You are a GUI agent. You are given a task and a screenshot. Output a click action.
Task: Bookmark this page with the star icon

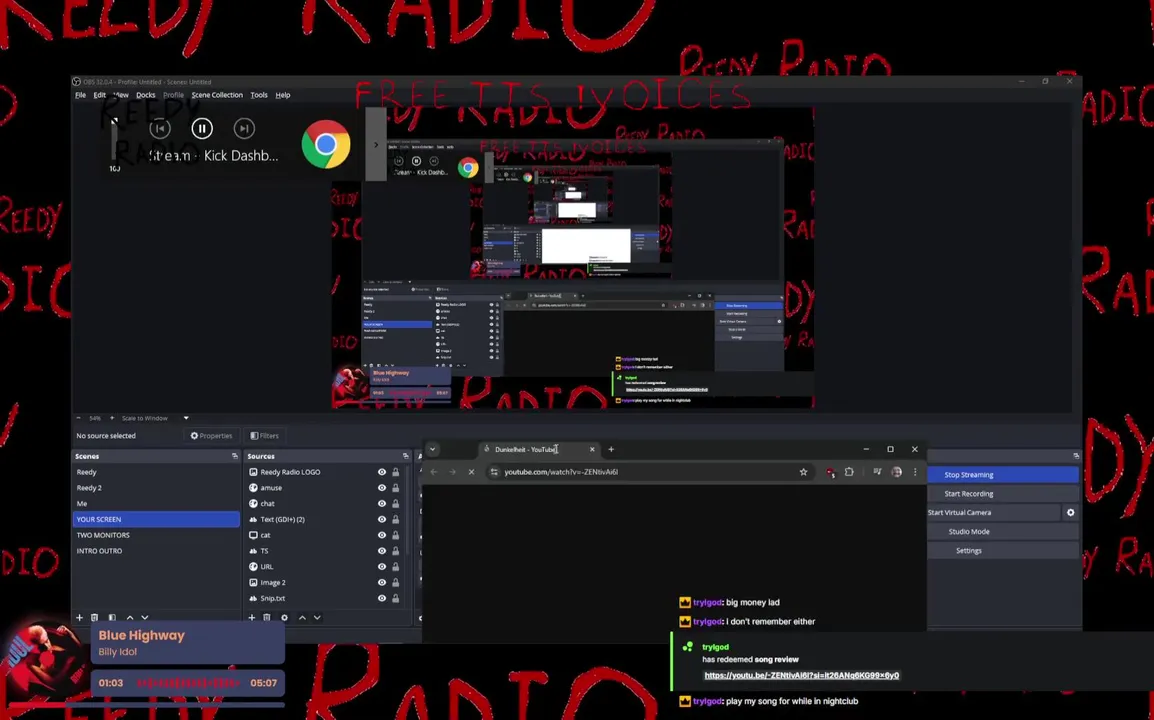803,472
